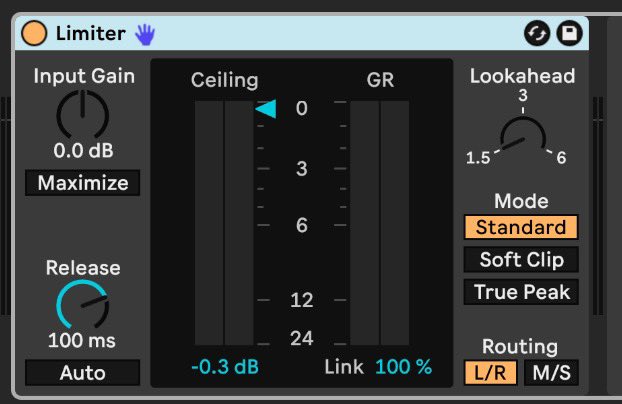Screen dimensions: 622x404
Task: Click the Link label text
Action: click(344, 367)
